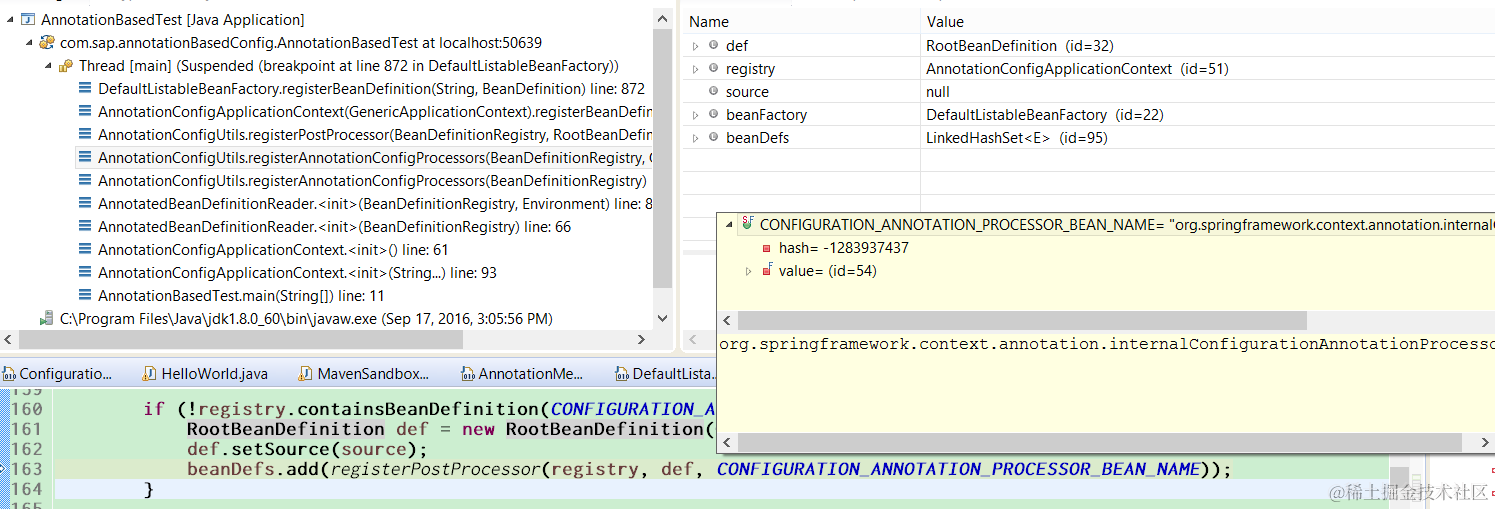The height and width of the screenshot is (509, 1495).
Task: Select AnnotationConfigApplicationContext.<init>(String...) line 93 frame
Action: (297, 273)
